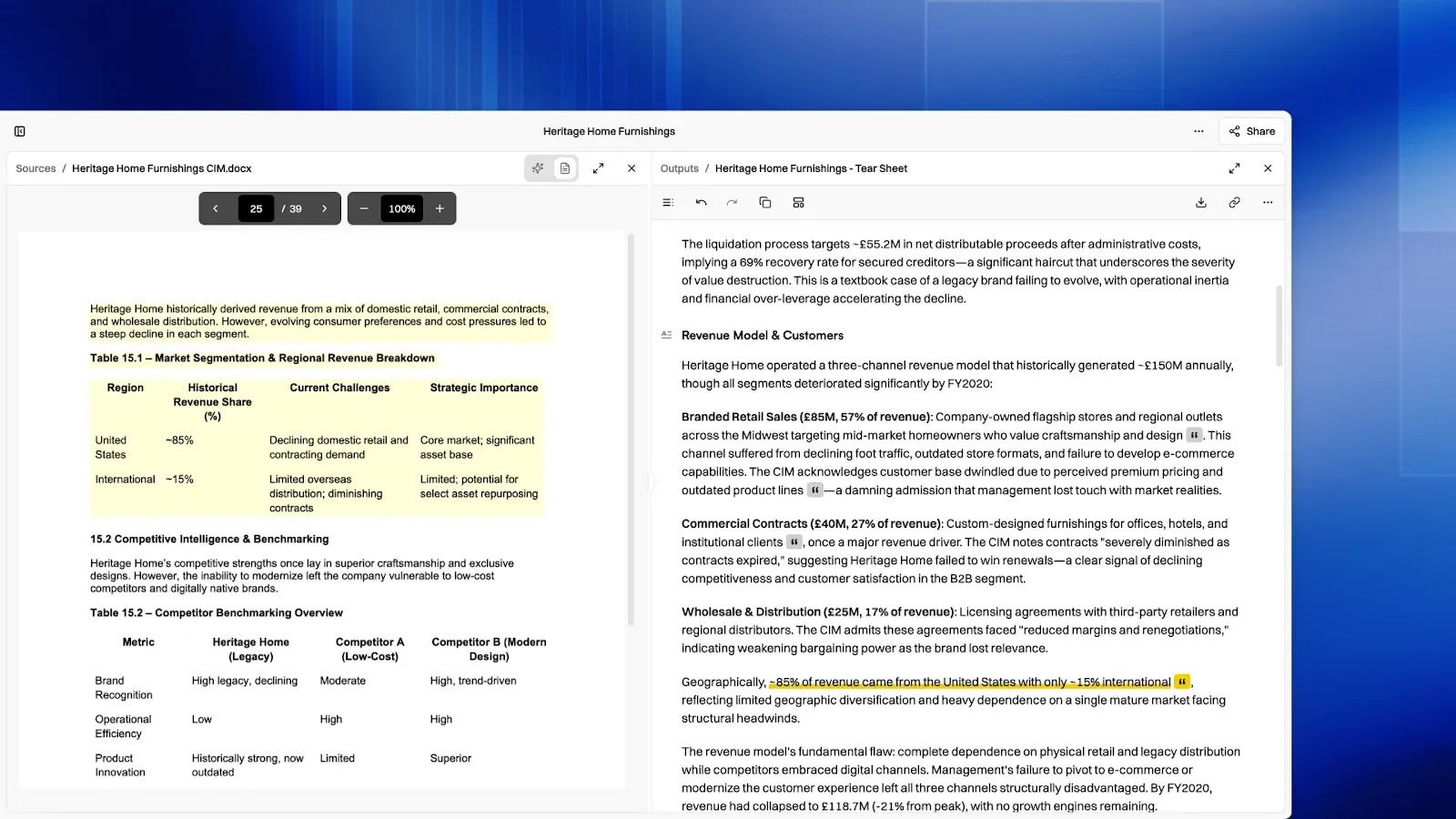Screen dimensions: 1456x819
Task: Open the citation marker after '15% international'
Action: [x=1182, y=682]
